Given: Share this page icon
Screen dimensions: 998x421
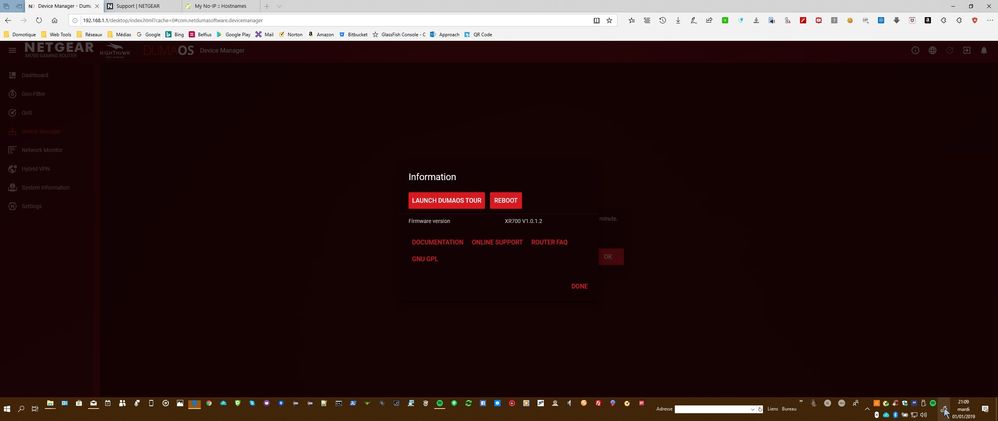Looking at the screenshot, I should pyautogui.click(x=709, y=20).
